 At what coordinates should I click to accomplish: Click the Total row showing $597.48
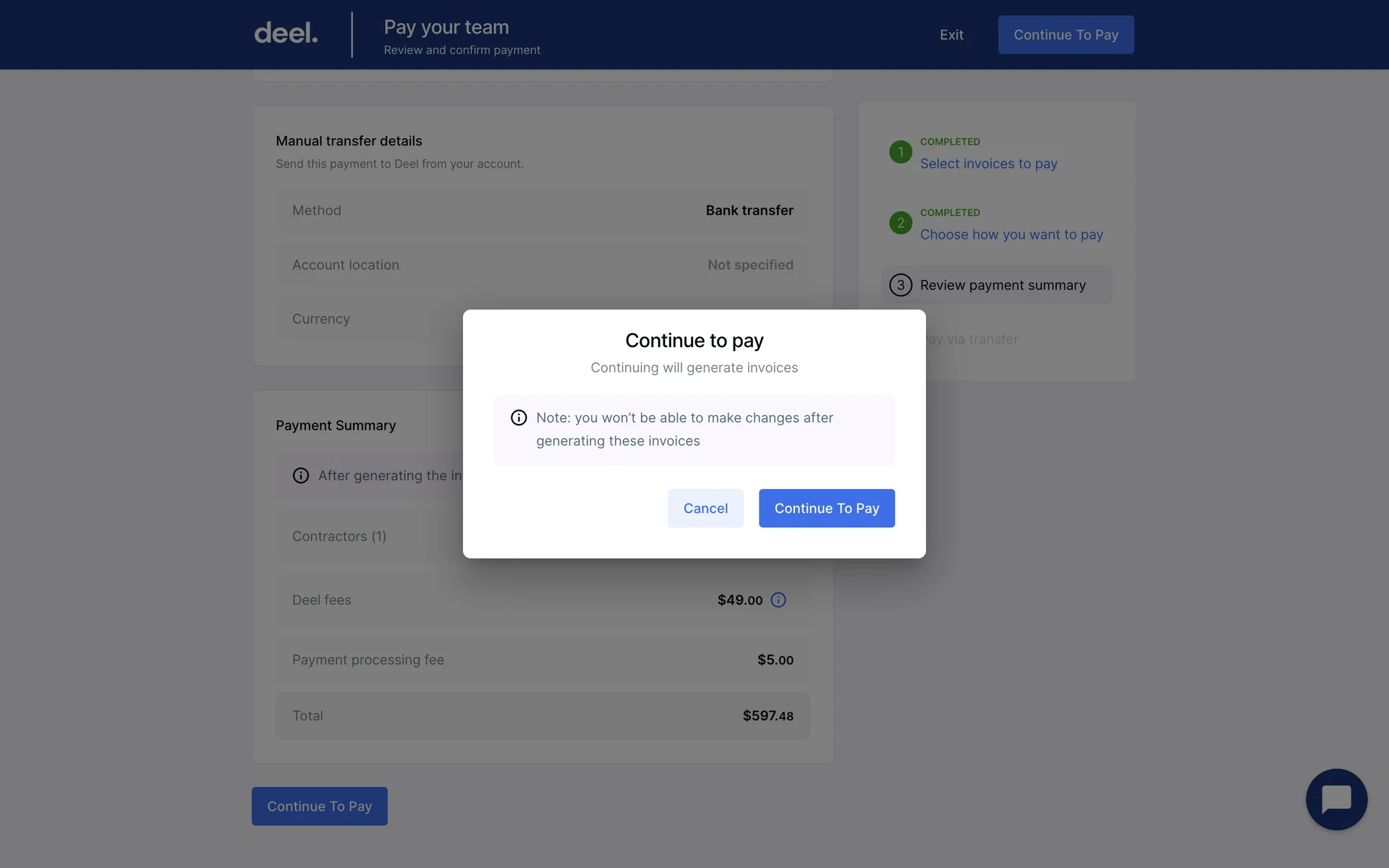(543, 715)
